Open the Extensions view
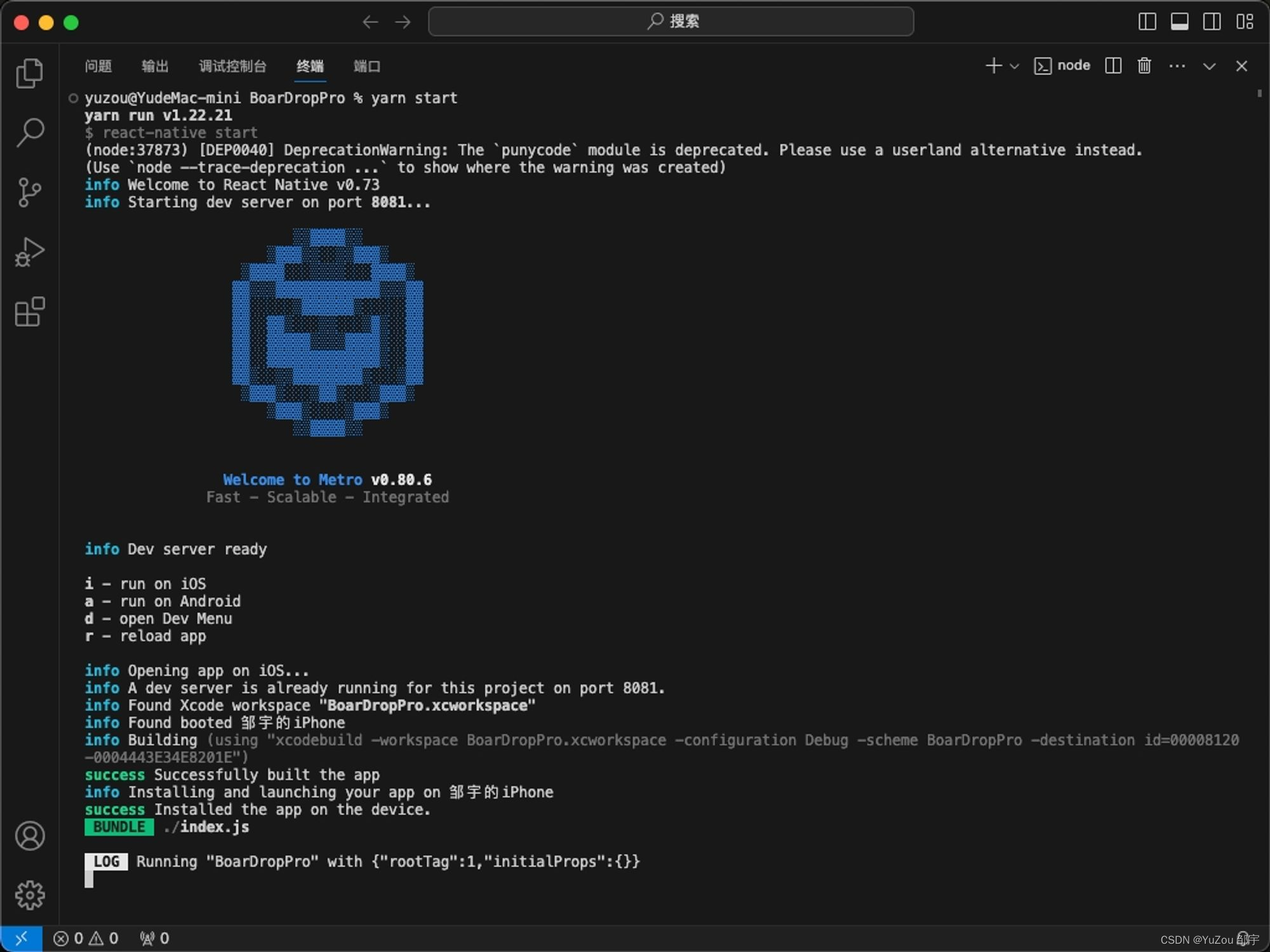Image resolution: width=1270 pixels, height=952 pixels. [x=29, y=312]
